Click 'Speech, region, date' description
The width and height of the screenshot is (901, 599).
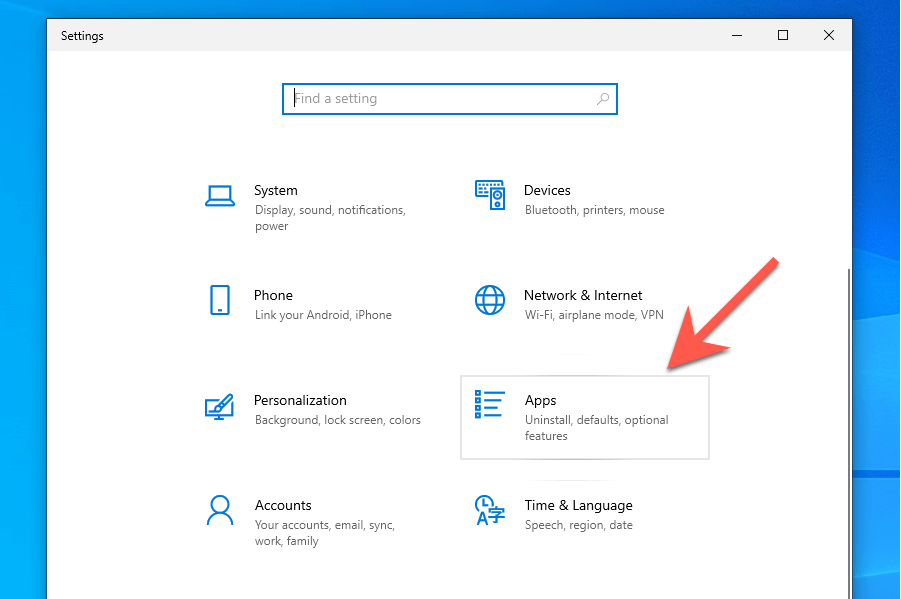[578, 525]
